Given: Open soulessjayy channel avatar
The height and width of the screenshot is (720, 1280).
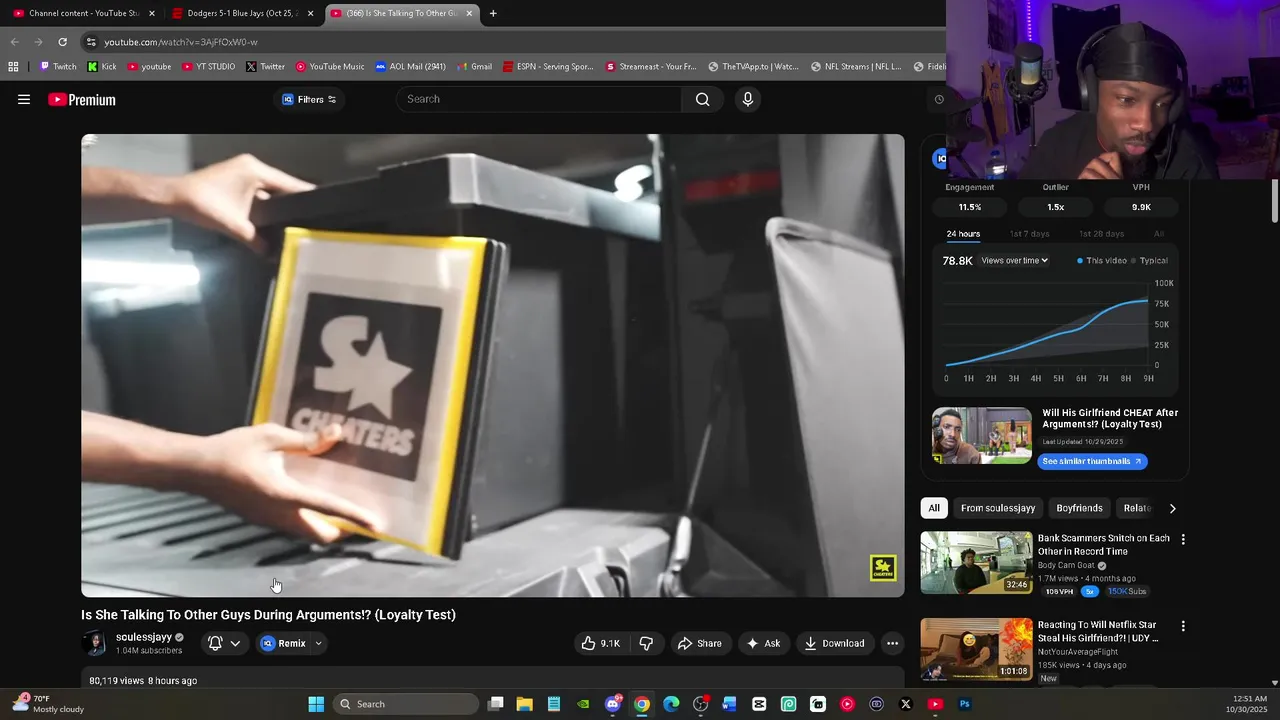Looking at the screenshot, I should (x=95, y=643).
